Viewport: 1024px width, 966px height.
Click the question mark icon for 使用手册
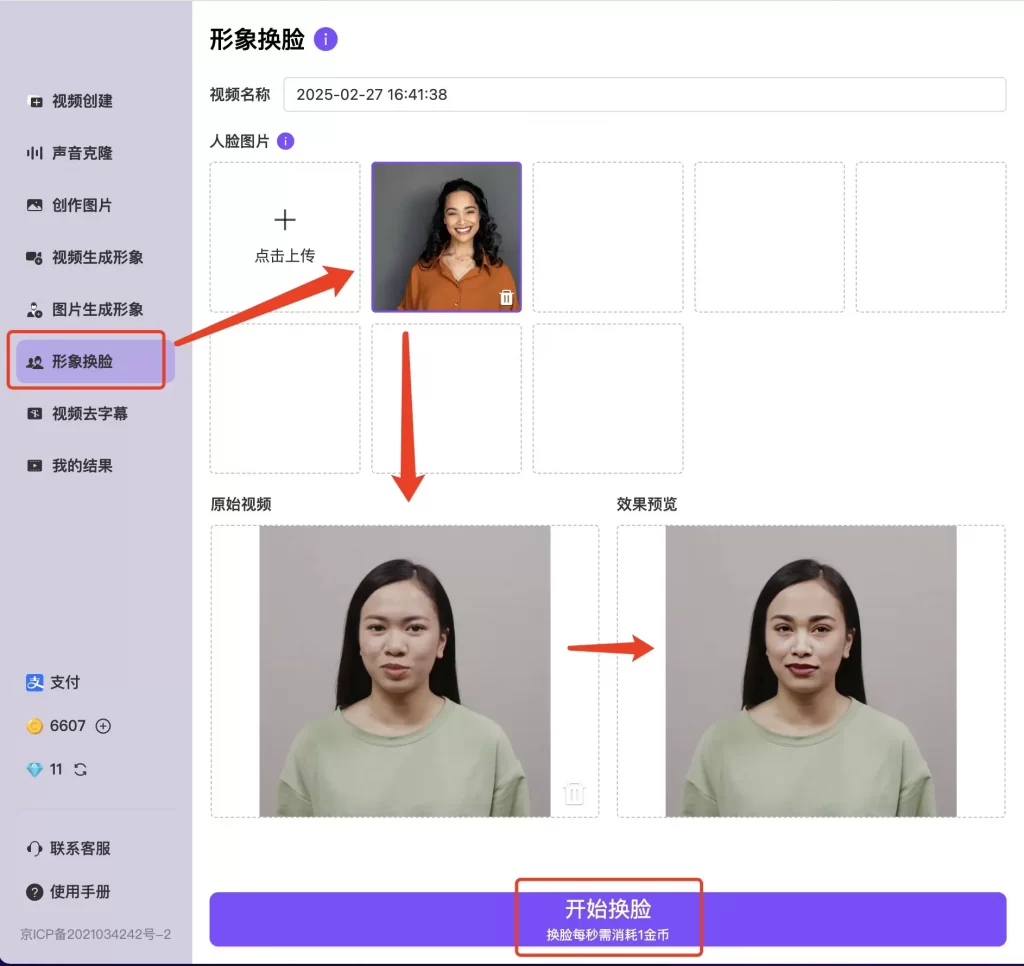coord(35,892)
